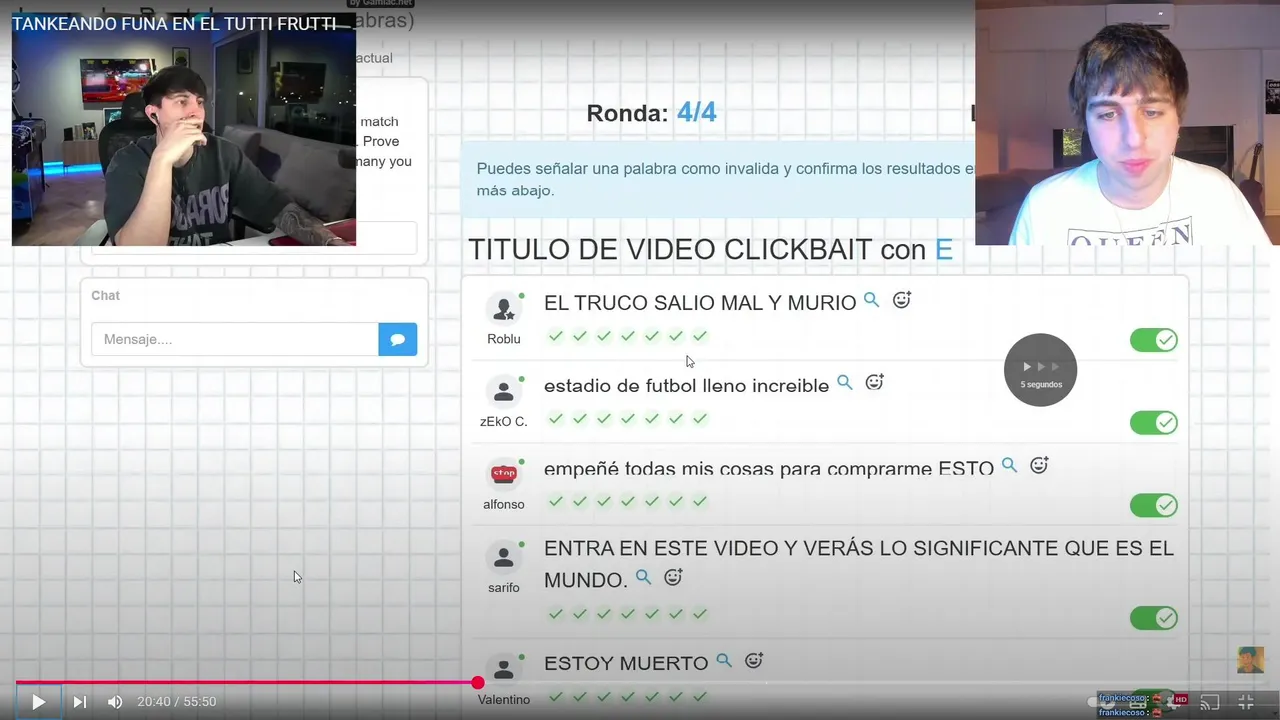Click the blue info banner Puedes señalar una palabra
Image resolution: width=1280 pixels, height=720 pixels.
point(718,180)
